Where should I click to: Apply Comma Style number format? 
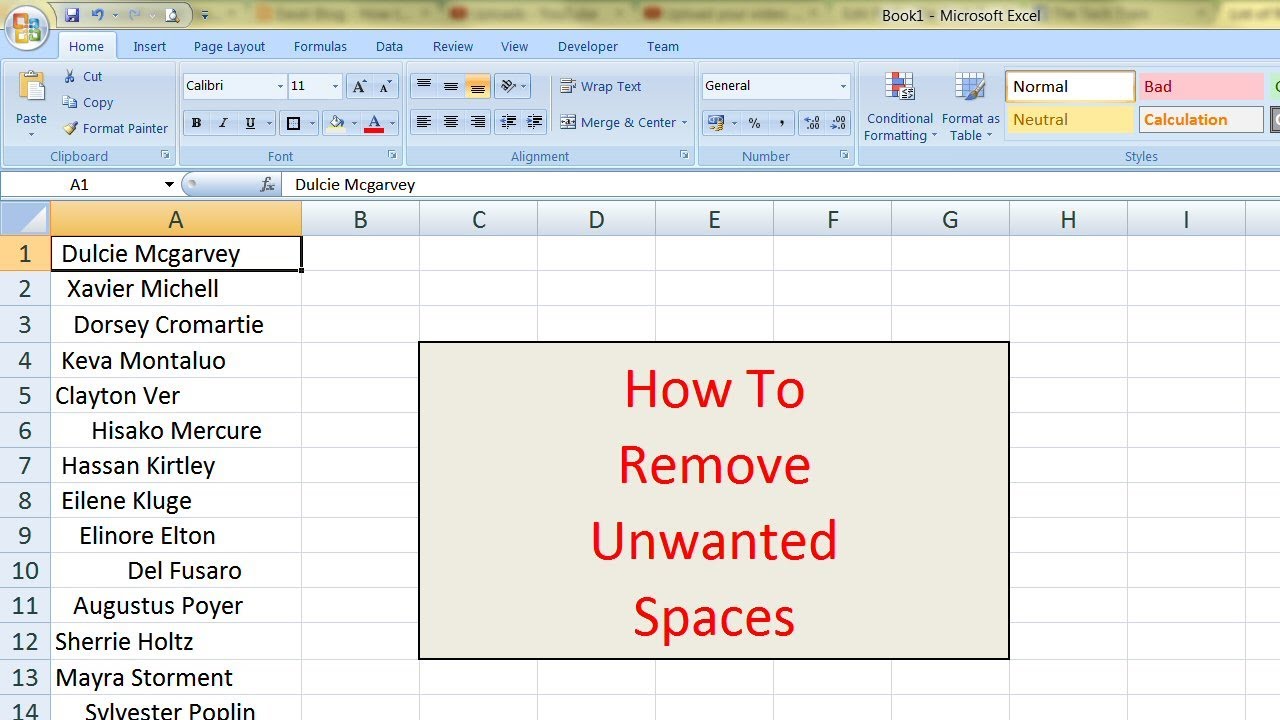click(781, 123)
